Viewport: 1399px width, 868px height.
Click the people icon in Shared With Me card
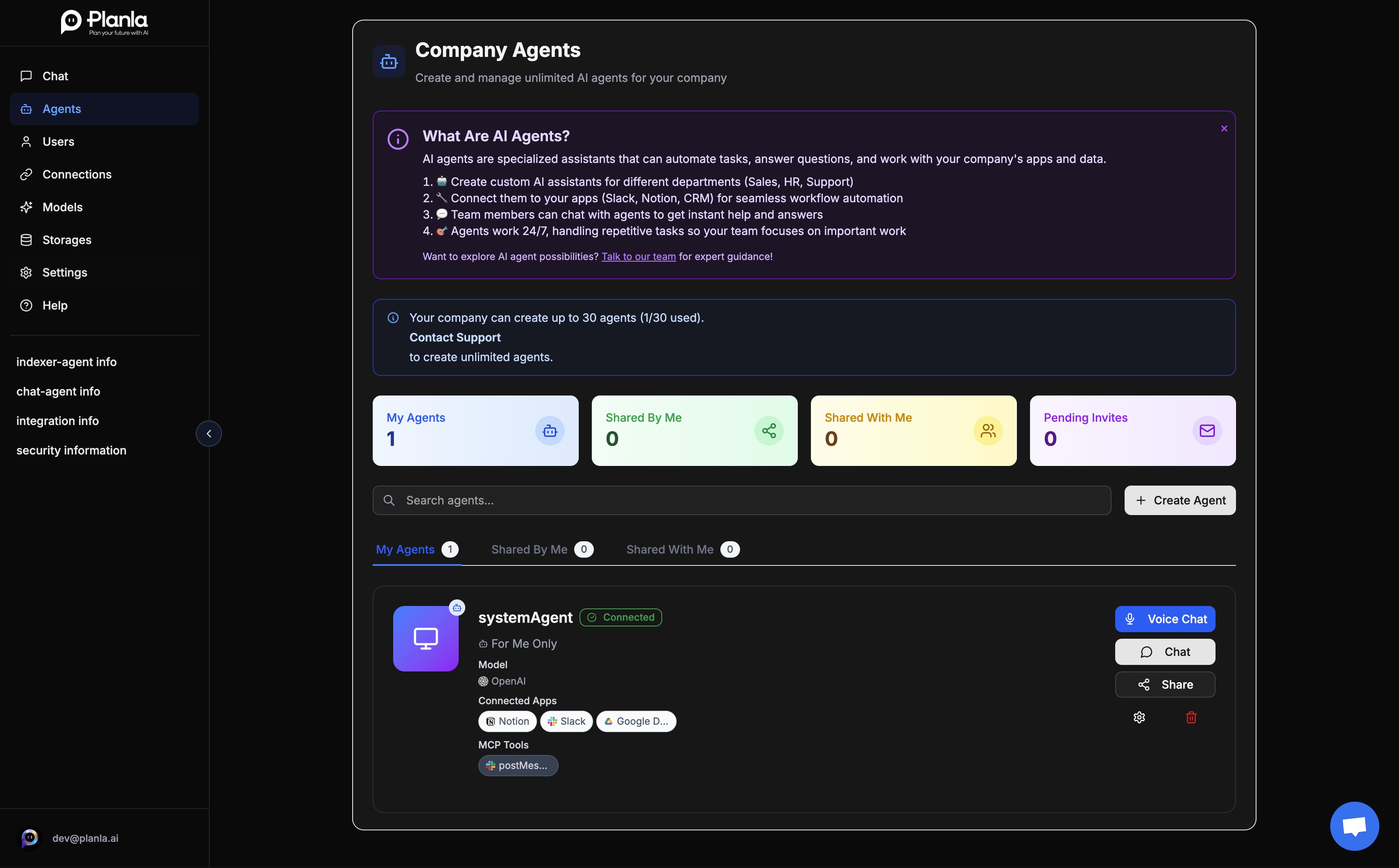click(x=988, y=431)
